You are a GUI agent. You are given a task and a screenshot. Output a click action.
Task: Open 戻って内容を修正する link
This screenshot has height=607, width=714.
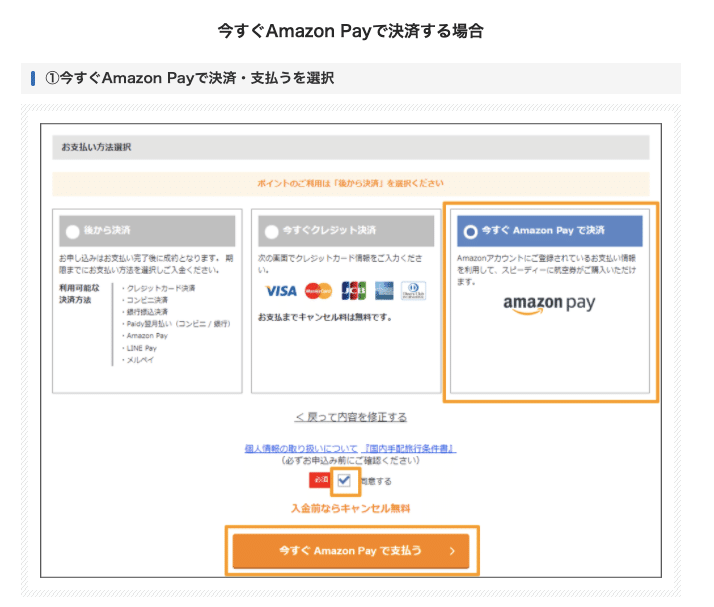tap(351, 417)
